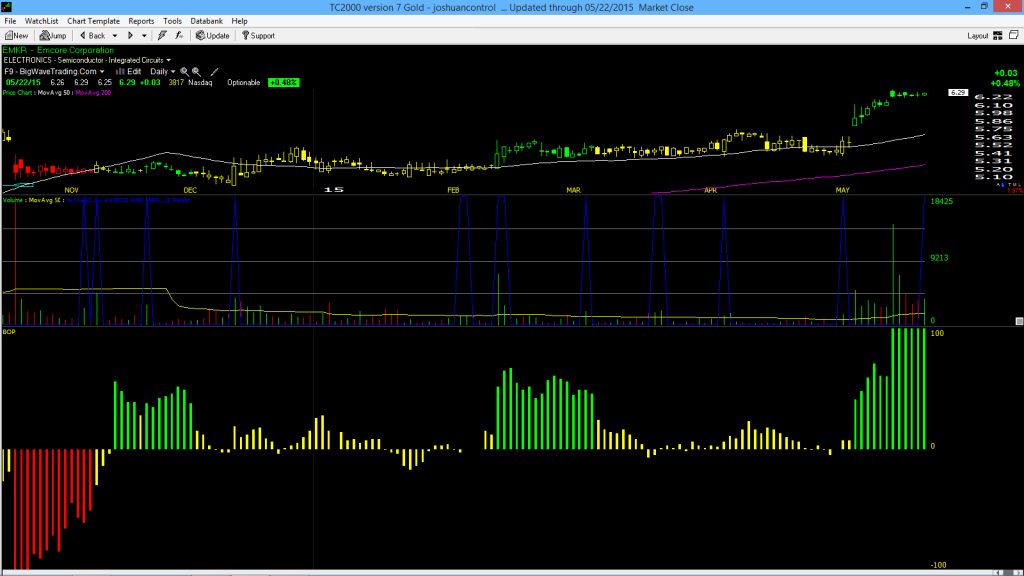Open the Reports menu
The height and width of the screenshot is (576, 1024).
[x=141, y=22]
